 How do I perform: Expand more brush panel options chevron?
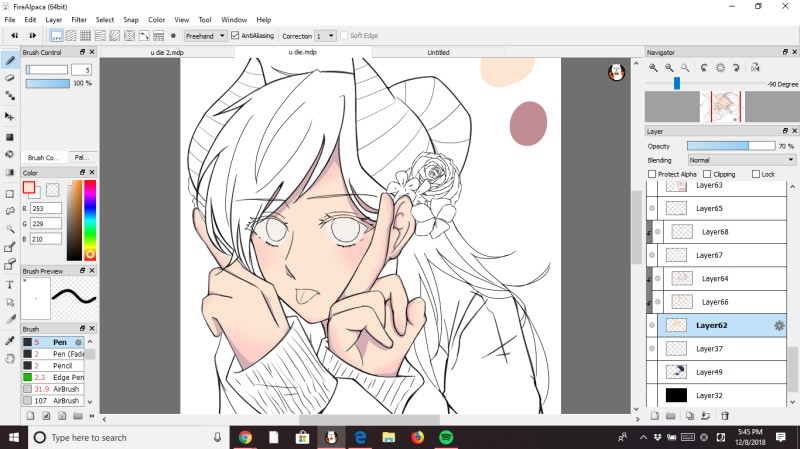(92, 416)
